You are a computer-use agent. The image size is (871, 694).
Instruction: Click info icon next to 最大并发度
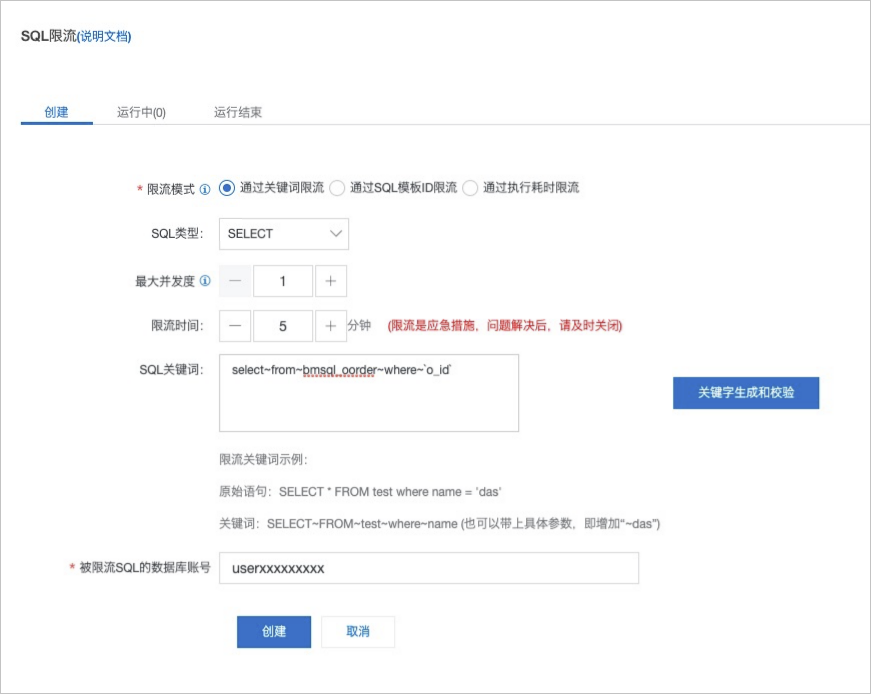coord(205,281)
